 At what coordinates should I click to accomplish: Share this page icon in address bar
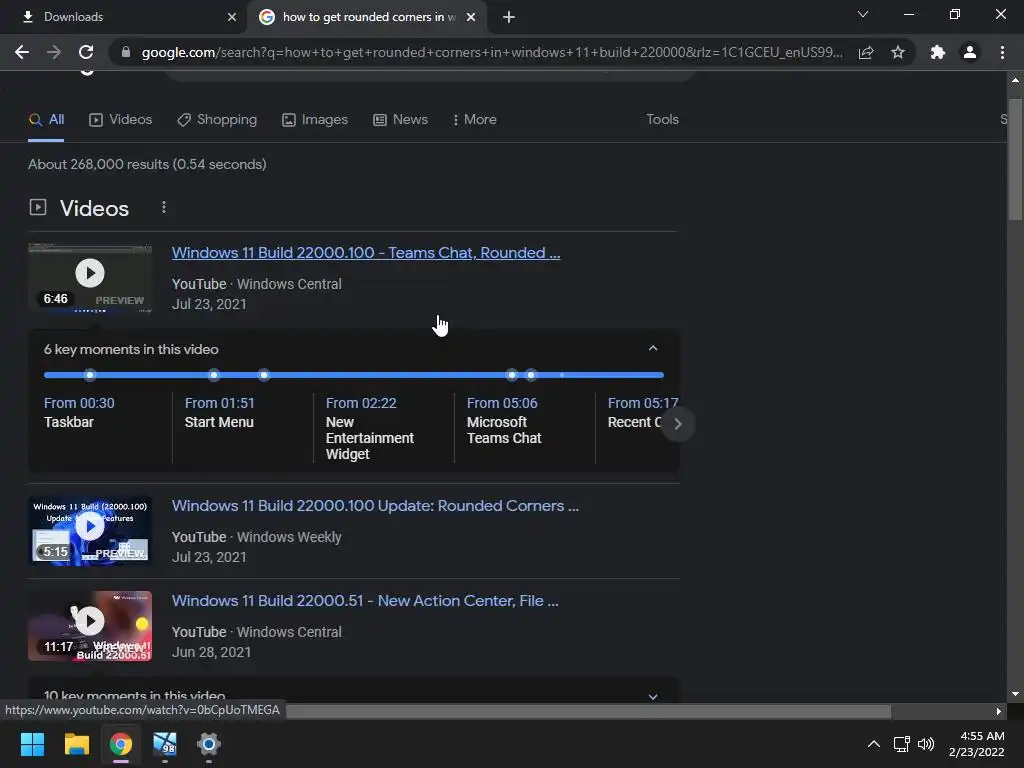pyautogui.click(x=866, y=52)
